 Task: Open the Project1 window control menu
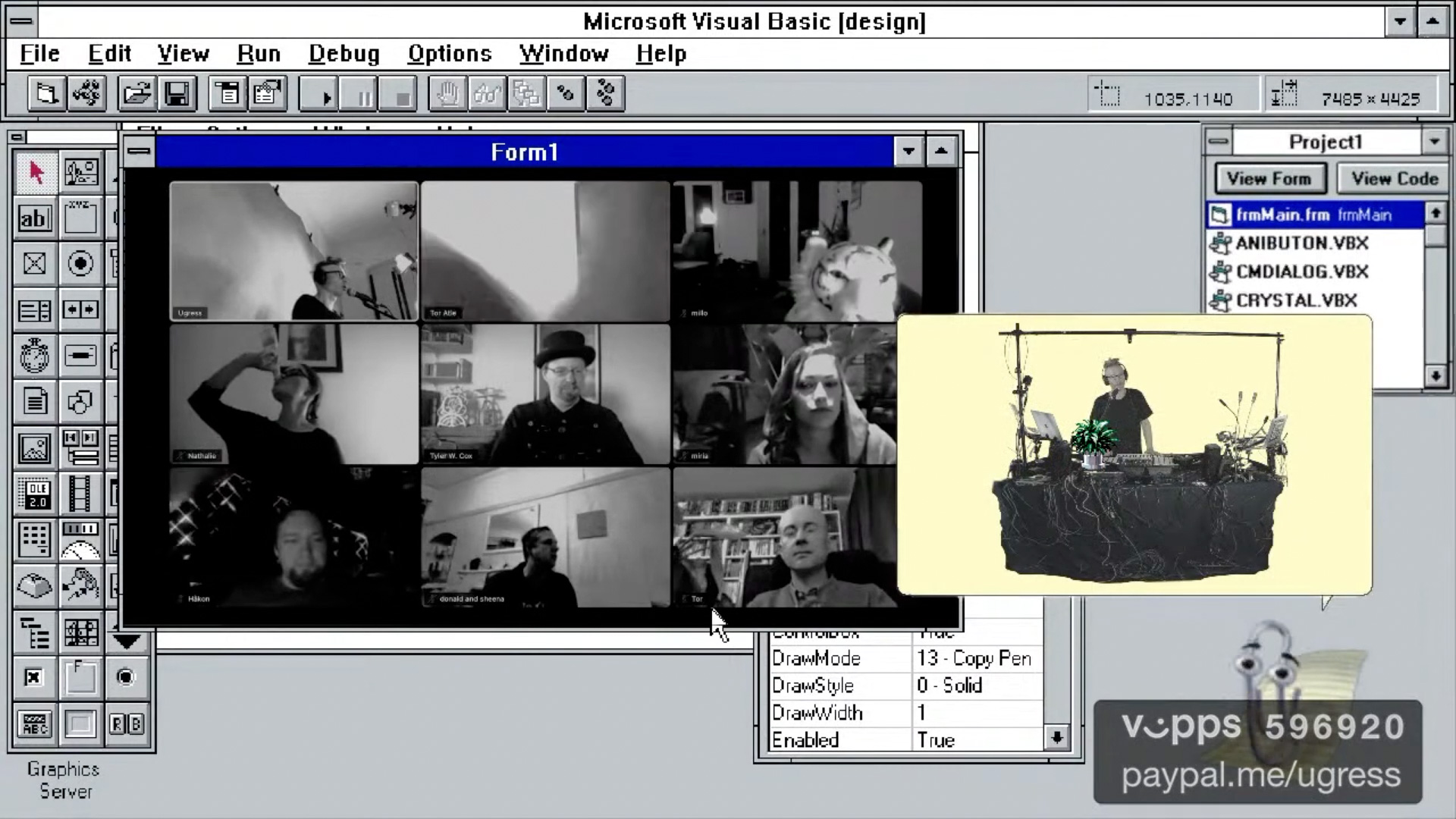1218,142
